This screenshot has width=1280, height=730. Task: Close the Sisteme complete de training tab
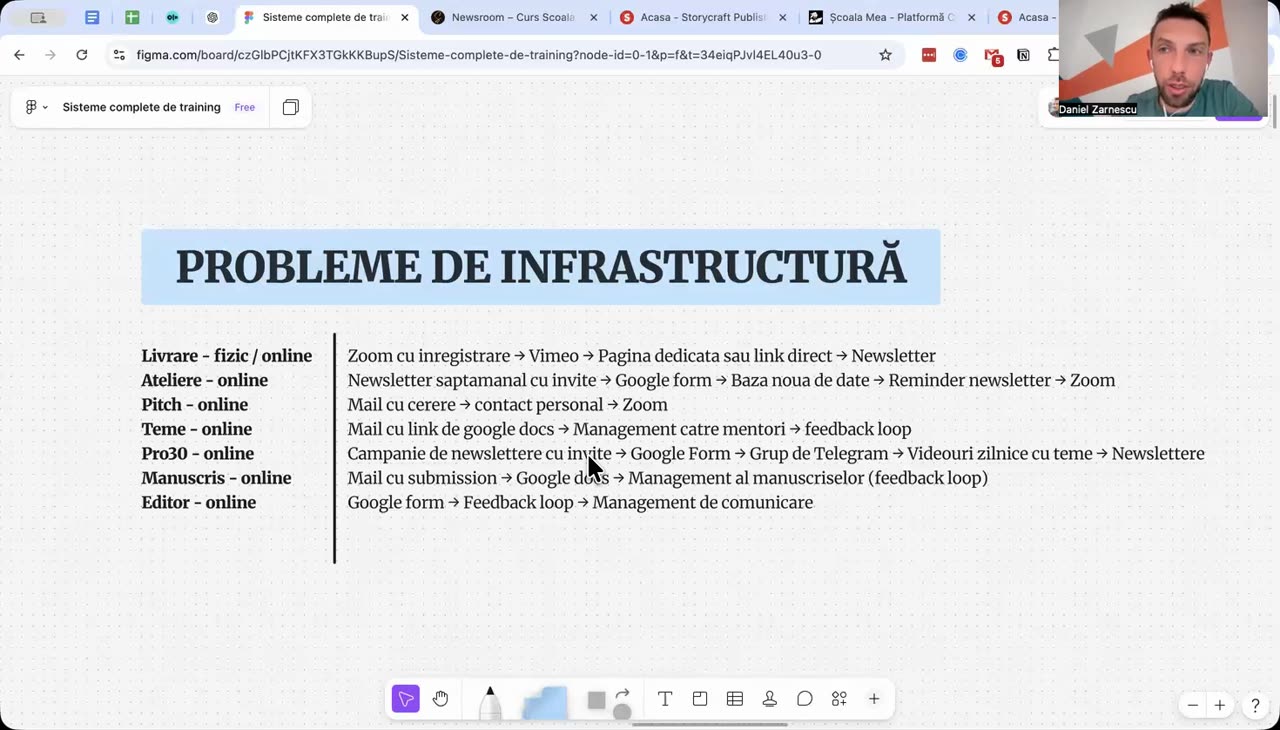(x=404, y=17)
